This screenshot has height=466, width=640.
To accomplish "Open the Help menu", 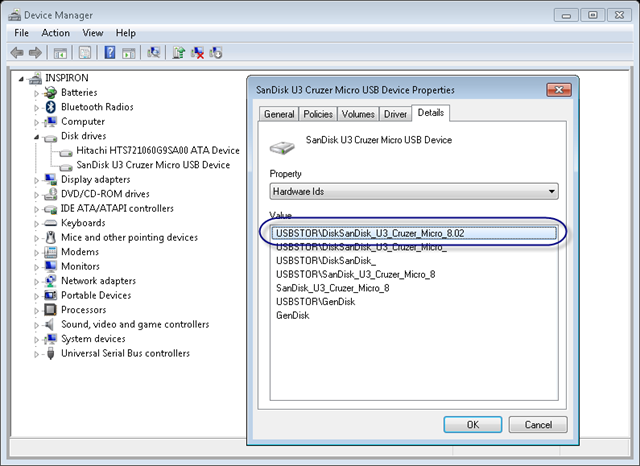I will (x=125, y=33).
